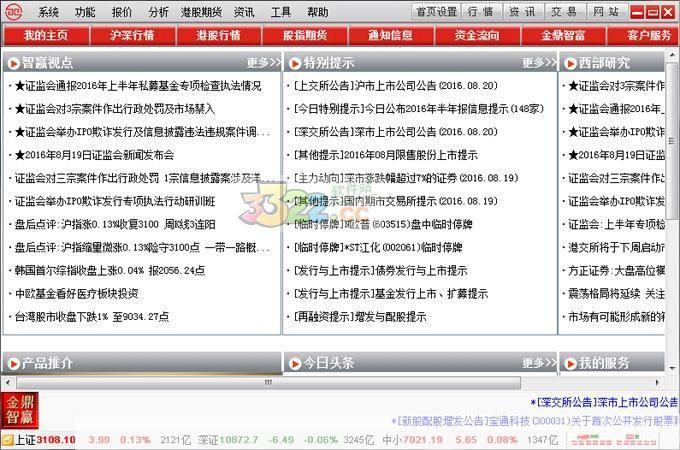Click 更多>> in 特别提示 panel
The height and width of the screenshot is (450, 680).
(539, 63)
